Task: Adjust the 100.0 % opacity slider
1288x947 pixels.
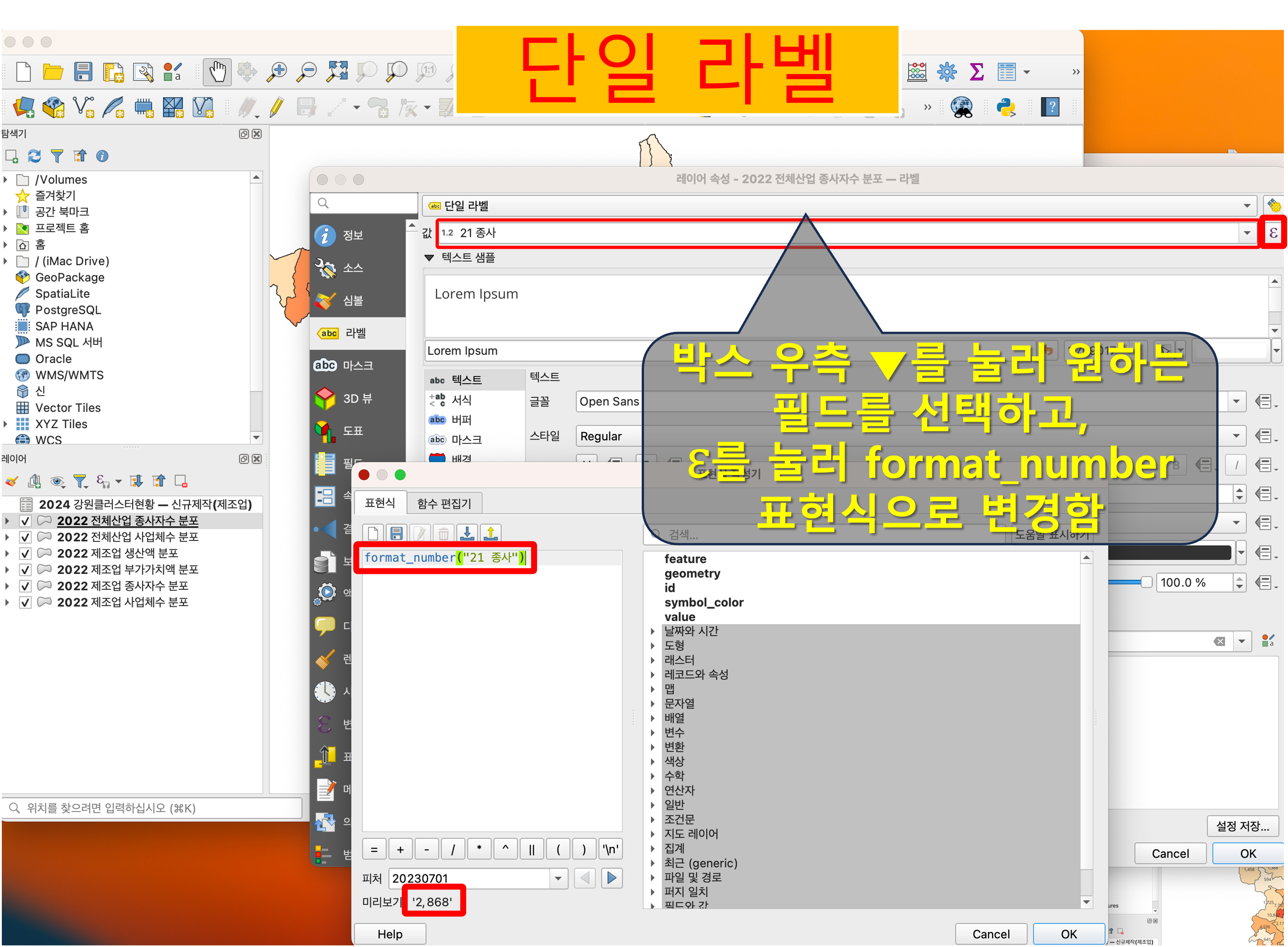Action: point(1146,583)
